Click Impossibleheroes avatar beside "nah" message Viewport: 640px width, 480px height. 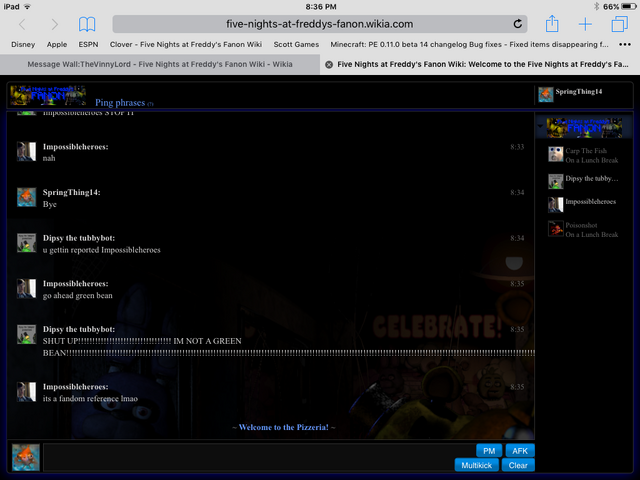point(27,151)
